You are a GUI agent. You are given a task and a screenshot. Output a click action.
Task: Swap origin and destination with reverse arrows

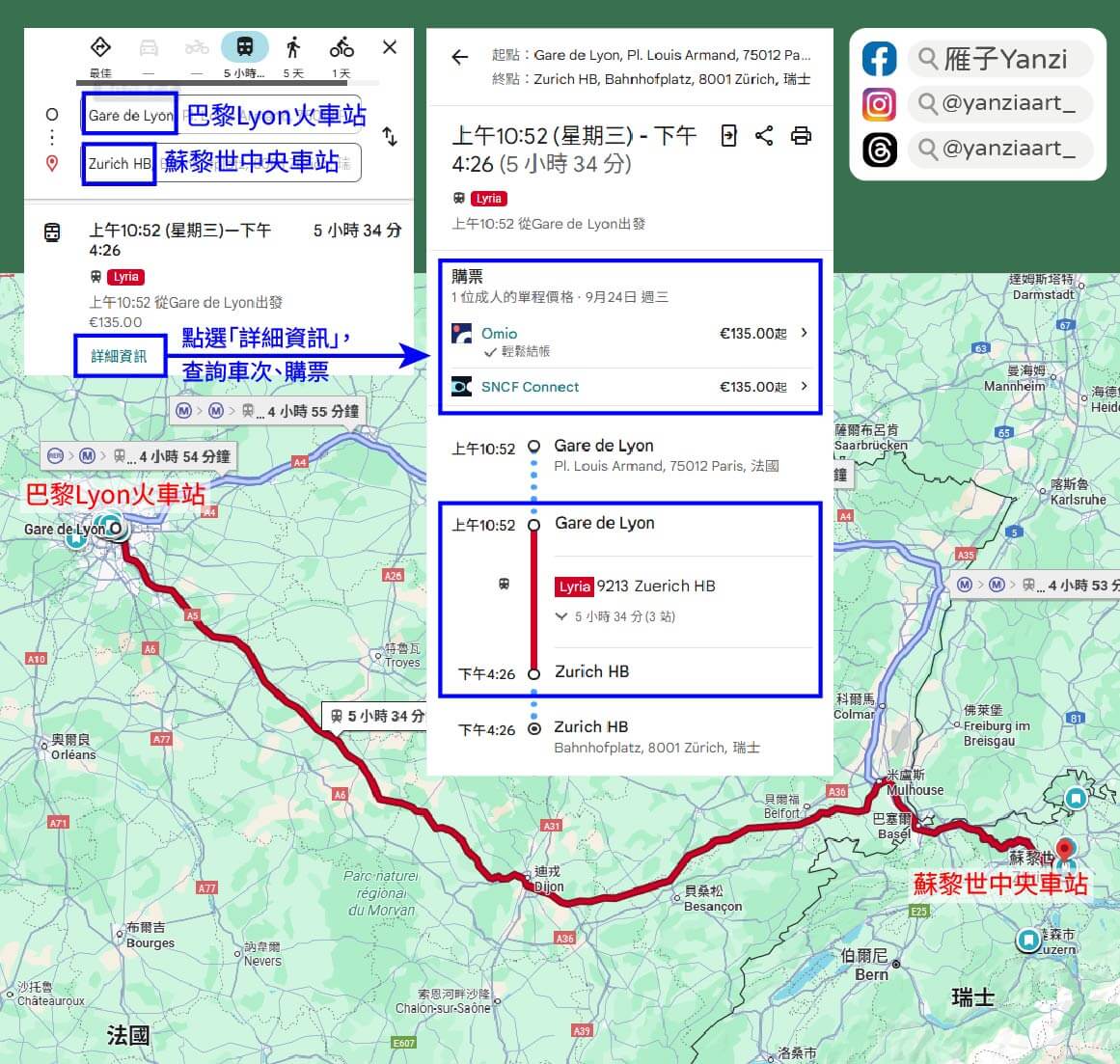[x=390, y=138]
